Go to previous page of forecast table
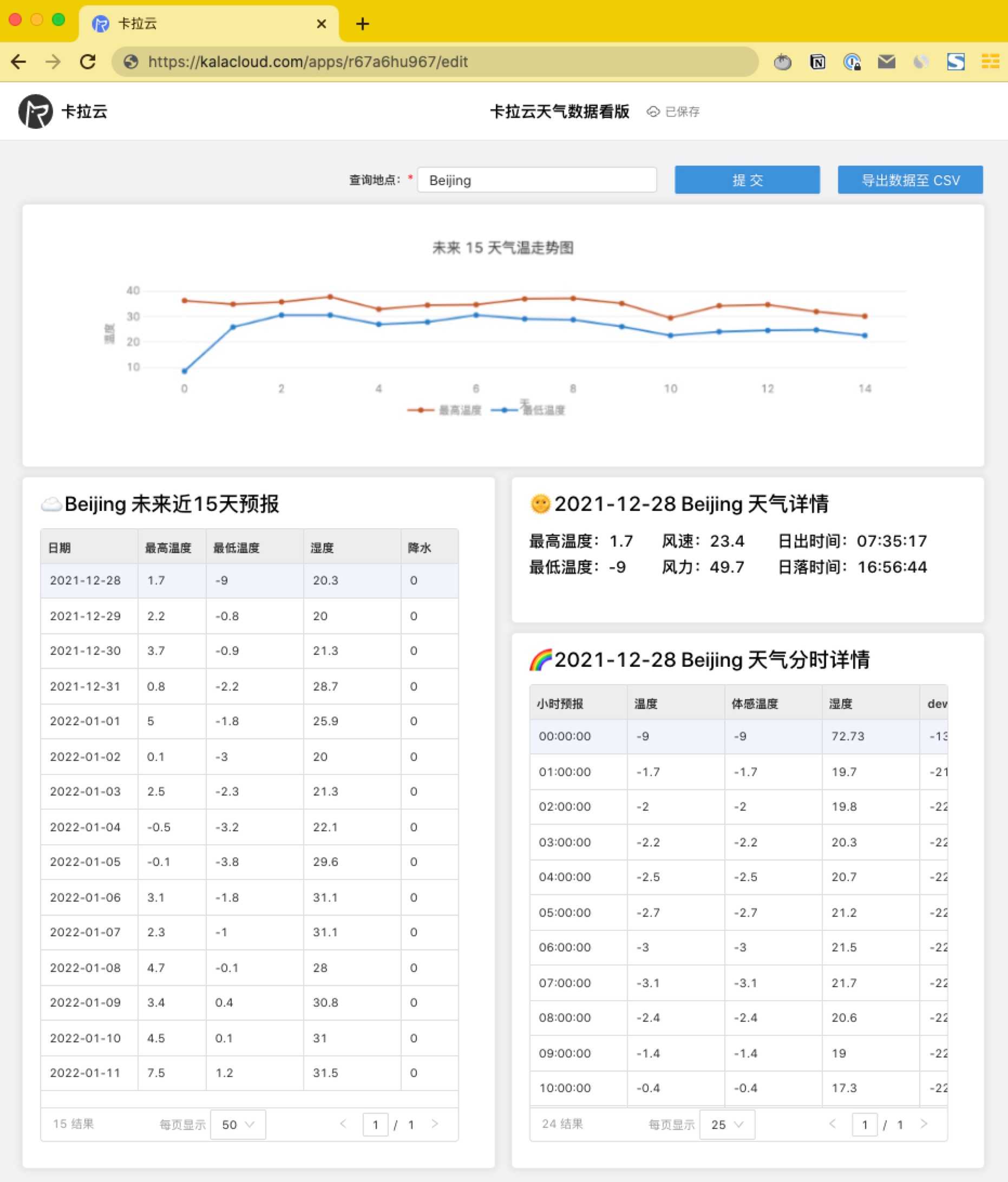Viewport: 1008px width, 1182px height. 343,1124
